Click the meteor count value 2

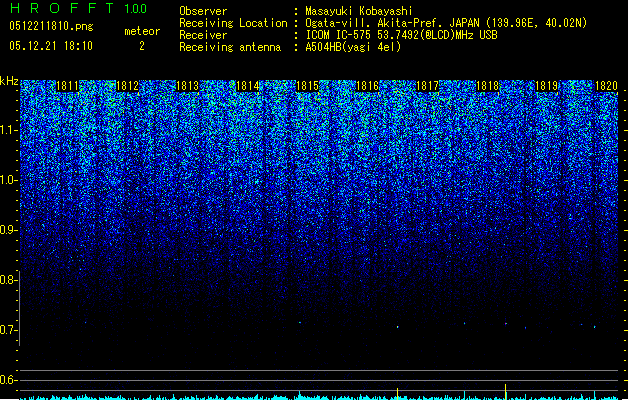[142, 46]
